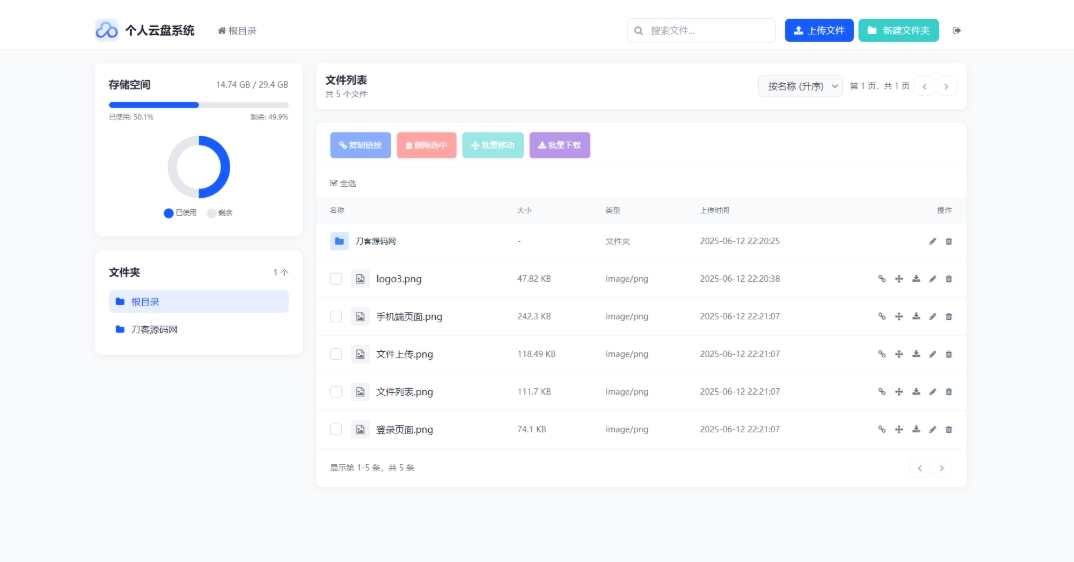Select 根目录 in the folder sidebar
The height and width of the screenshot is (562, 1074).
198,301
